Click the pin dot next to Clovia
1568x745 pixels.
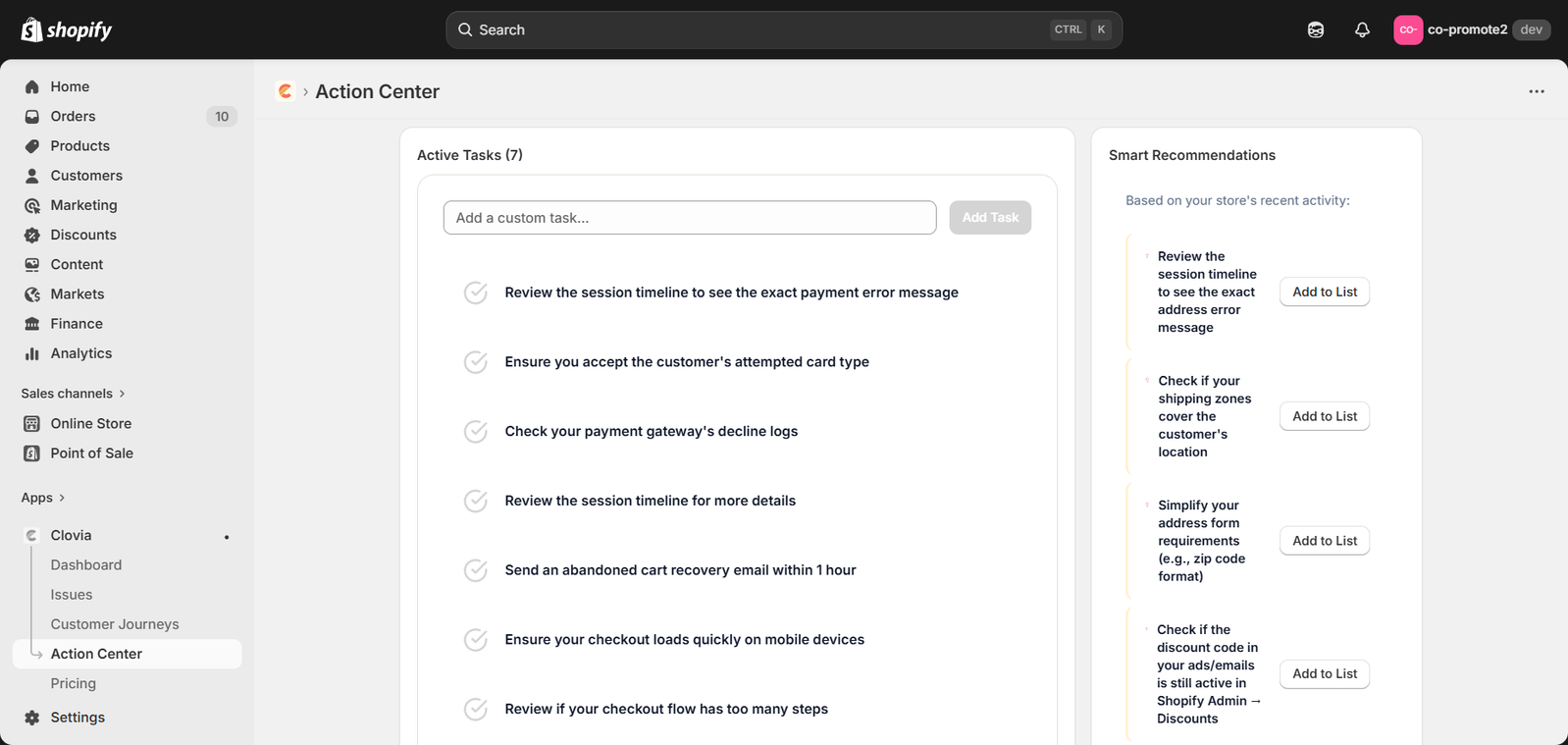[x=227, y=537]
